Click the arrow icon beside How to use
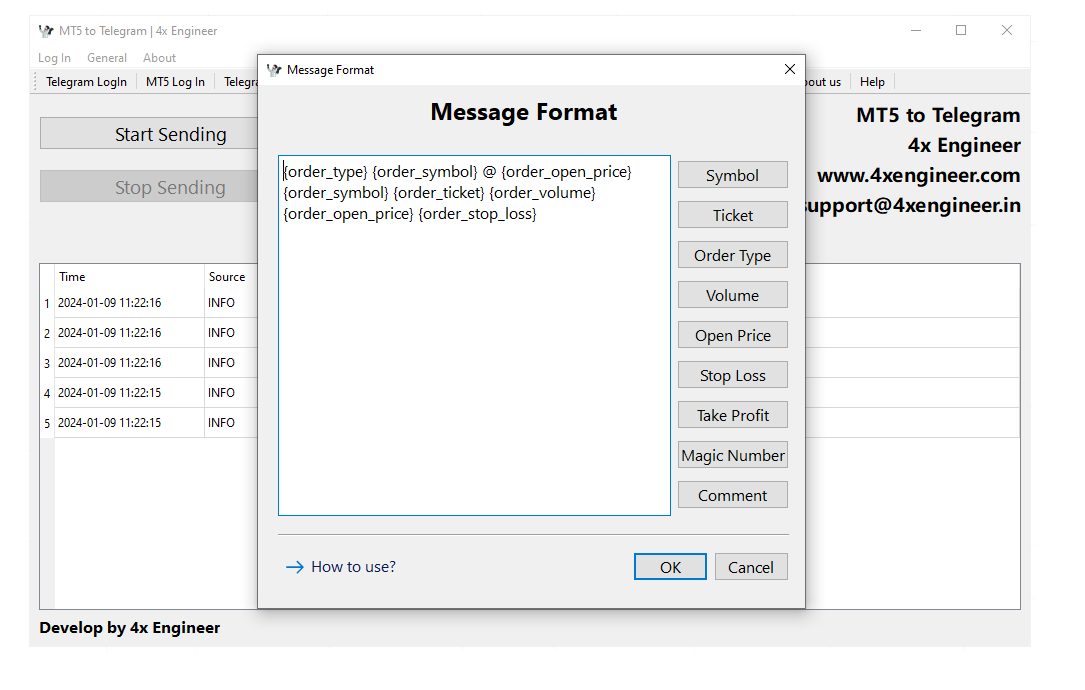 (x=295, y=568)
